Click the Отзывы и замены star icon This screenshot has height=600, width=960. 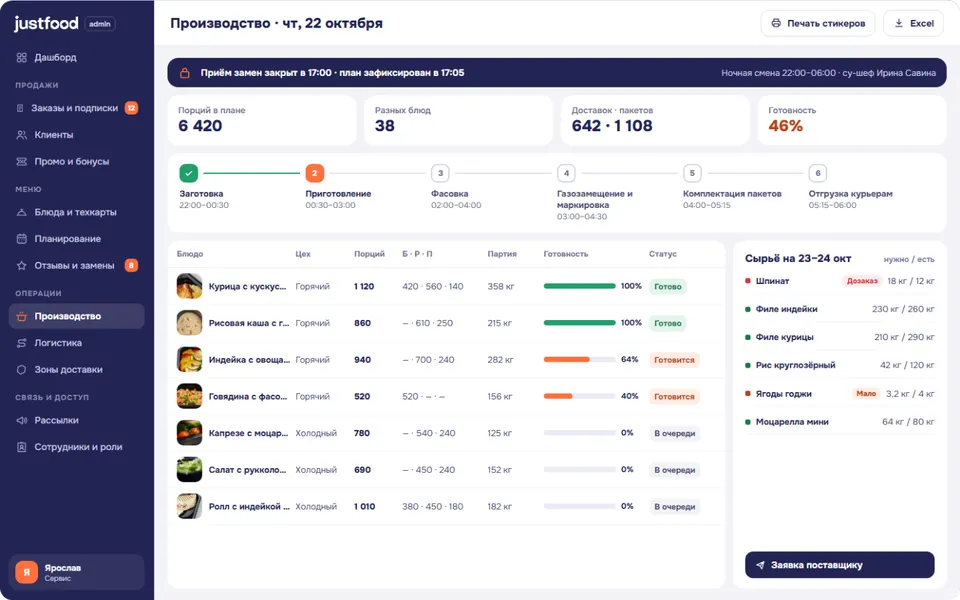coord(21,266)
